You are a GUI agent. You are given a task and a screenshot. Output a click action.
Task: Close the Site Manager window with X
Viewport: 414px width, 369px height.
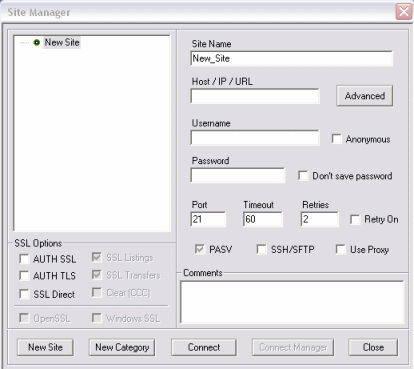click(x=404, y=12)
